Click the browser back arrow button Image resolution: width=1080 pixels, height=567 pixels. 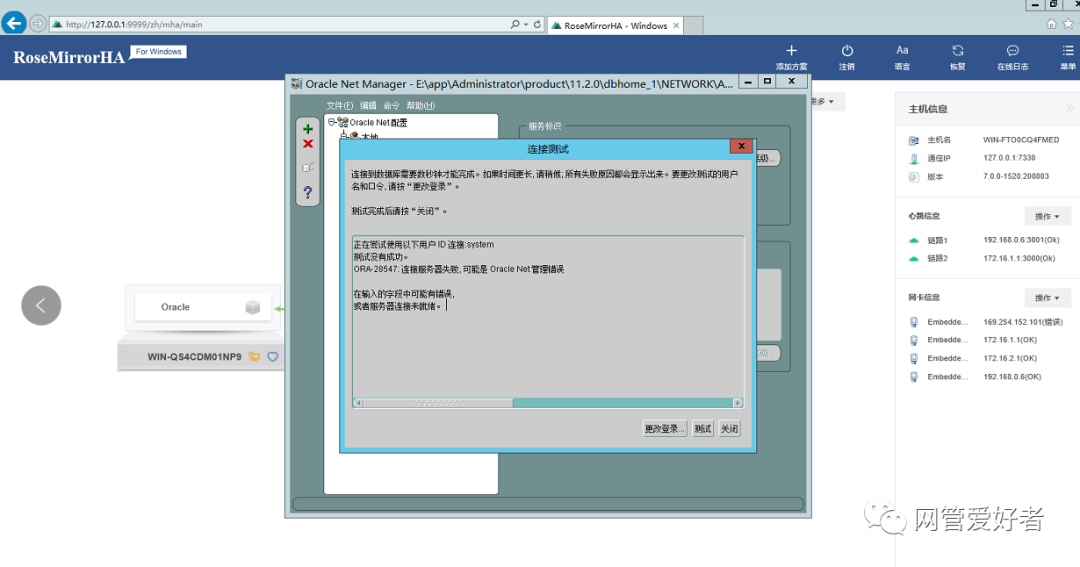coord(14,23)
